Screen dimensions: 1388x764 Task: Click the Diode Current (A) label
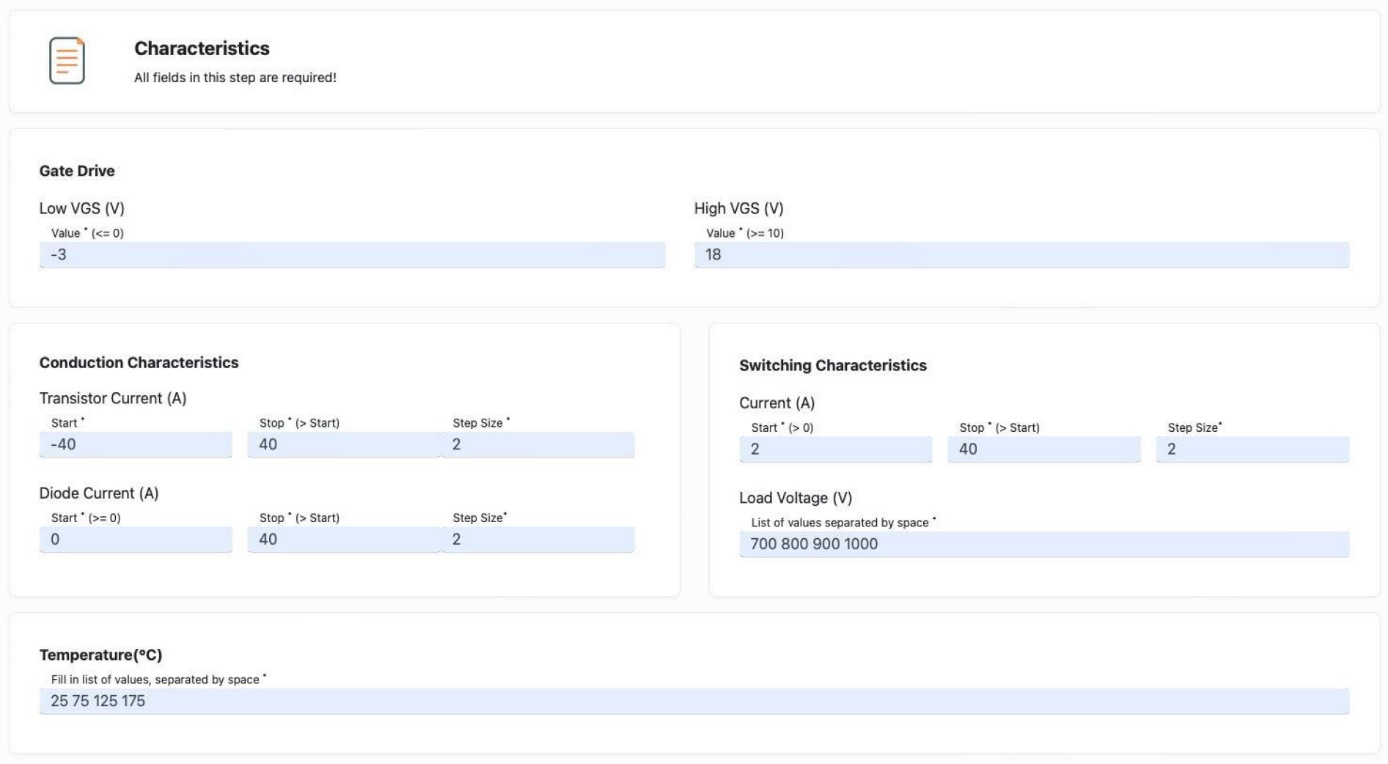pos(99,493)
